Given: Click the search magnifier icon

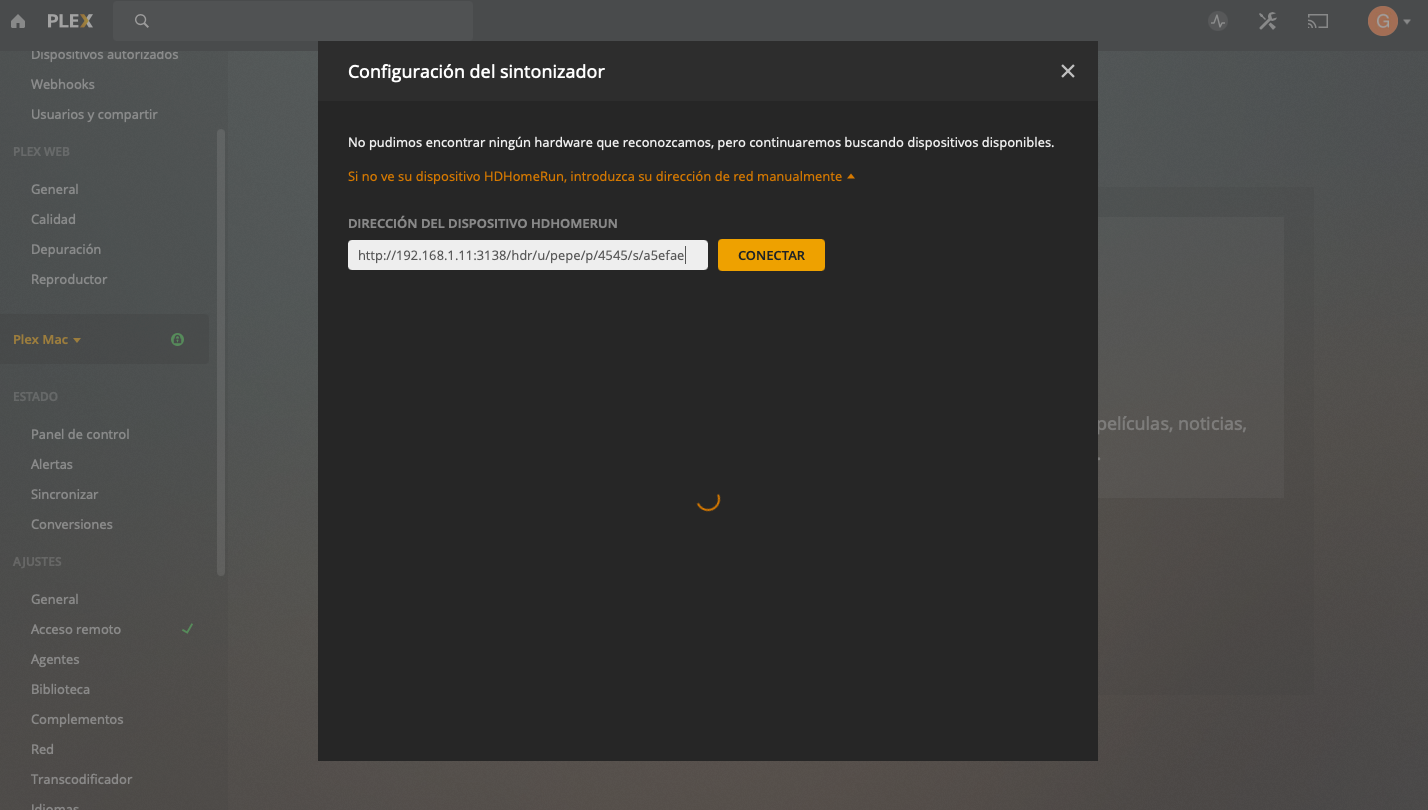Looking at the screenshot, I should tap(142, 21).
